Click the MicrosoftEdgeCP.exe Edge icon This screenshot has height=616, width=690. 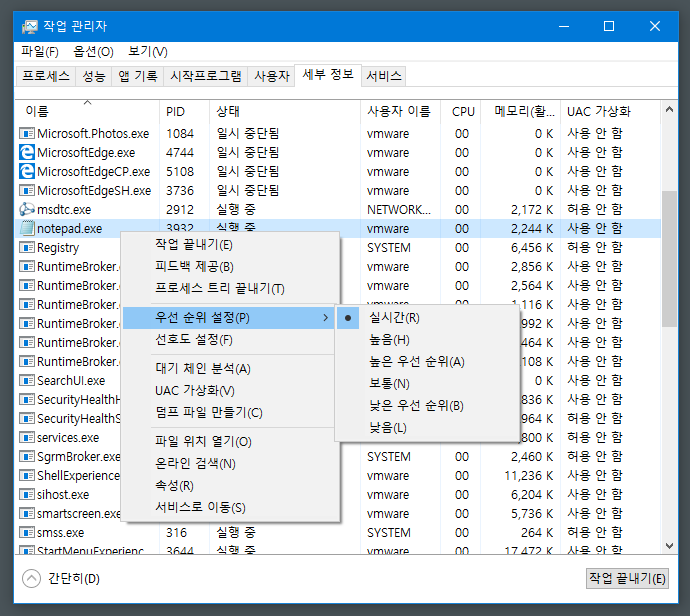[27, 171]
